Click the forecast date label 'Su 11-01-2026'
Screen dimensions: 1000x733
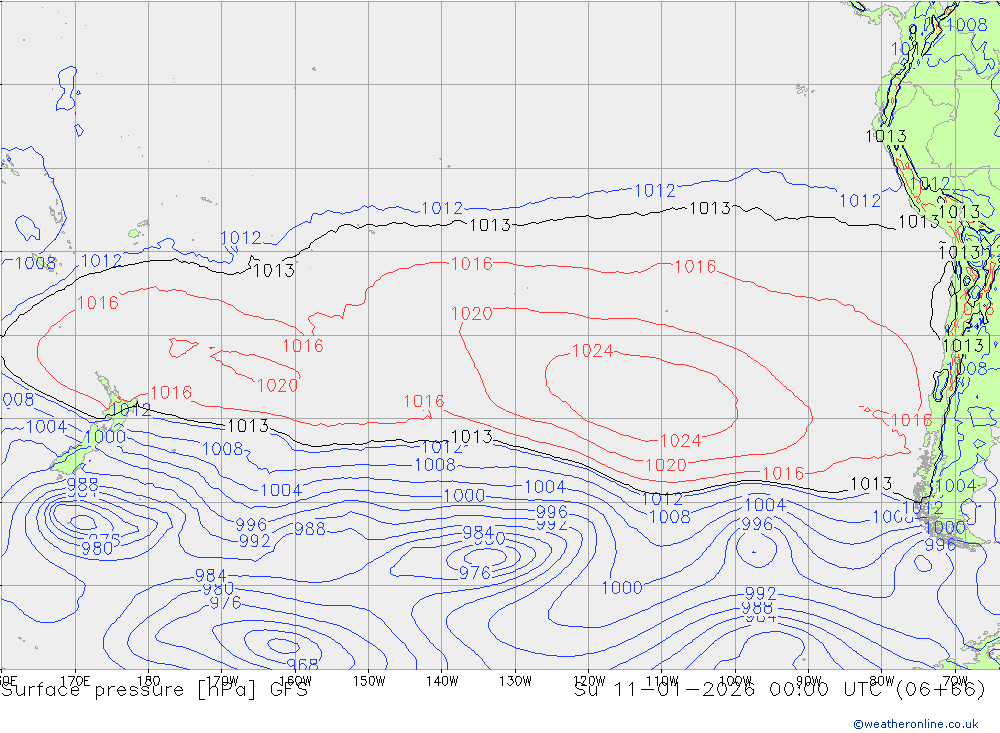[664, 690]
